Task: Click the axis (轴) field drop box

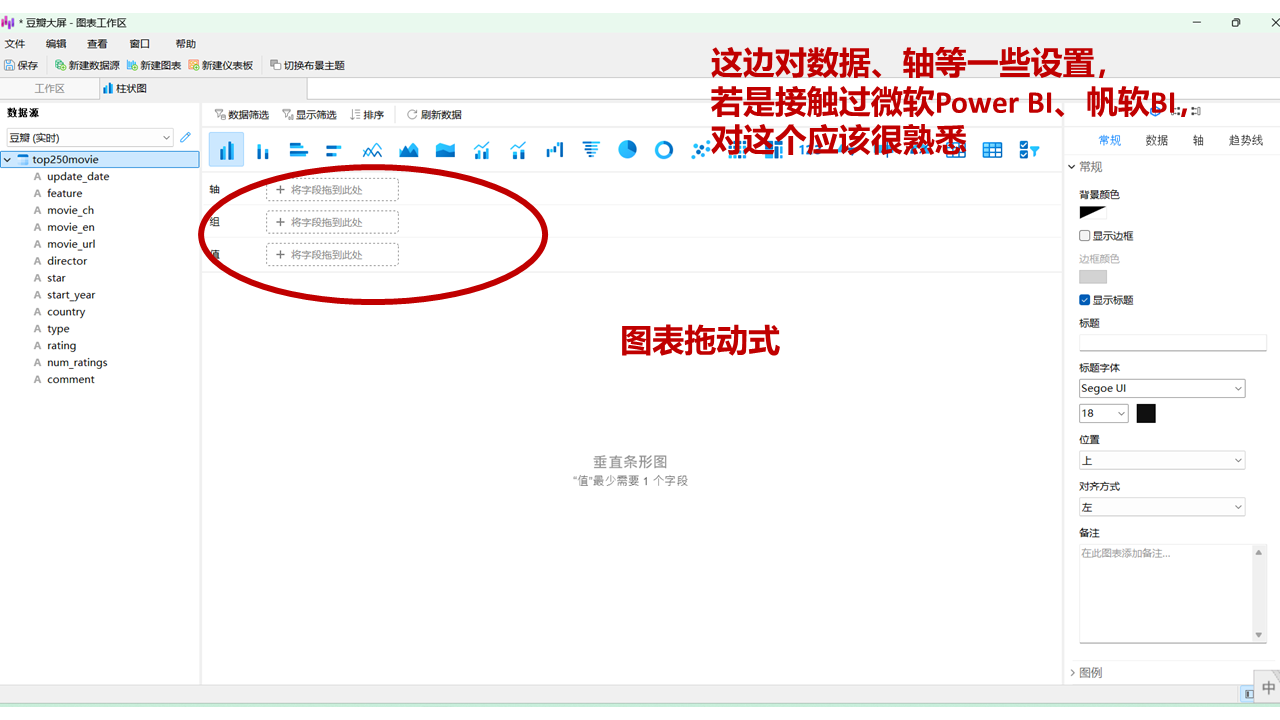Action: 332,190
